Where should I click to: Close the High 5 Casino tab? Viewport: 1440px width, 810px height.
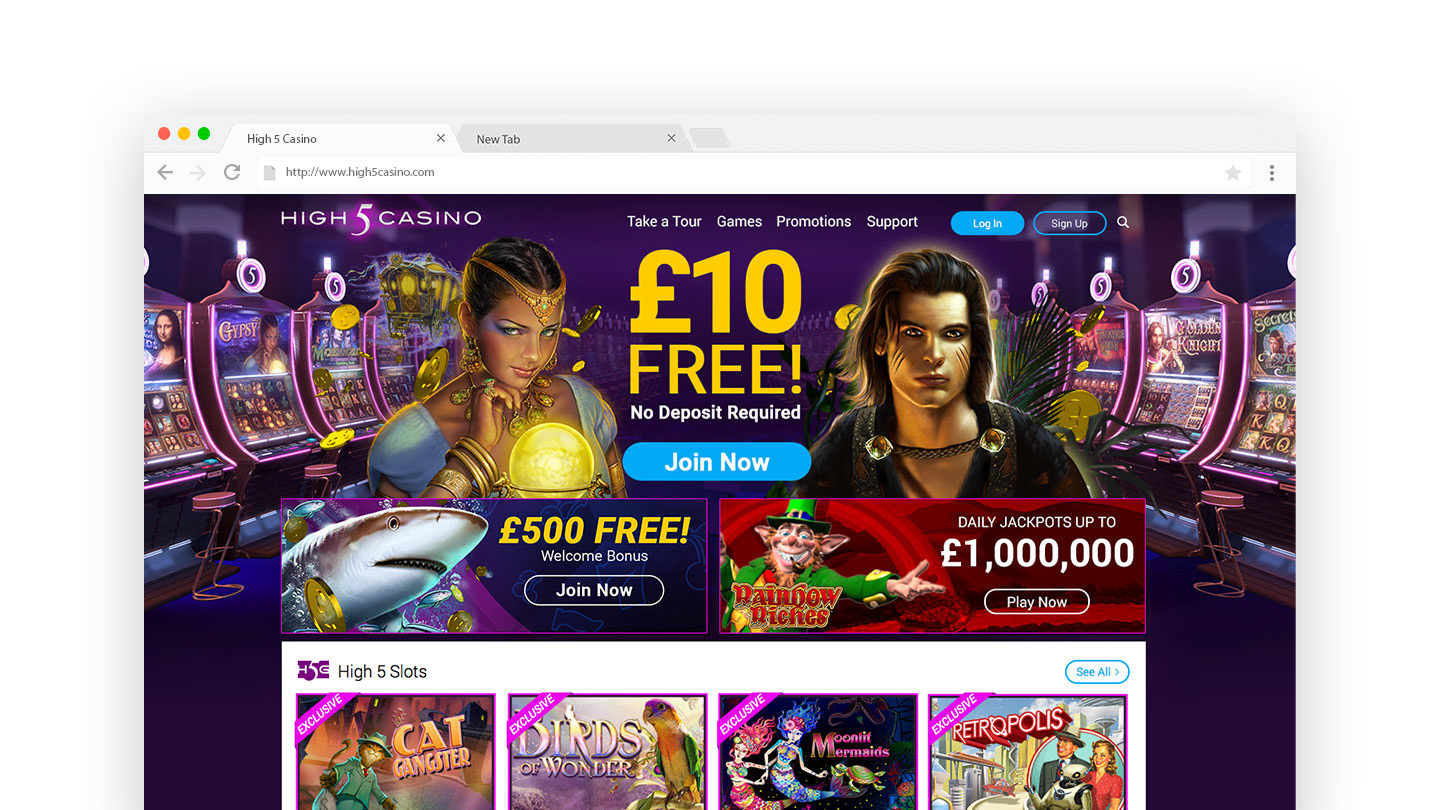point(441,138)
